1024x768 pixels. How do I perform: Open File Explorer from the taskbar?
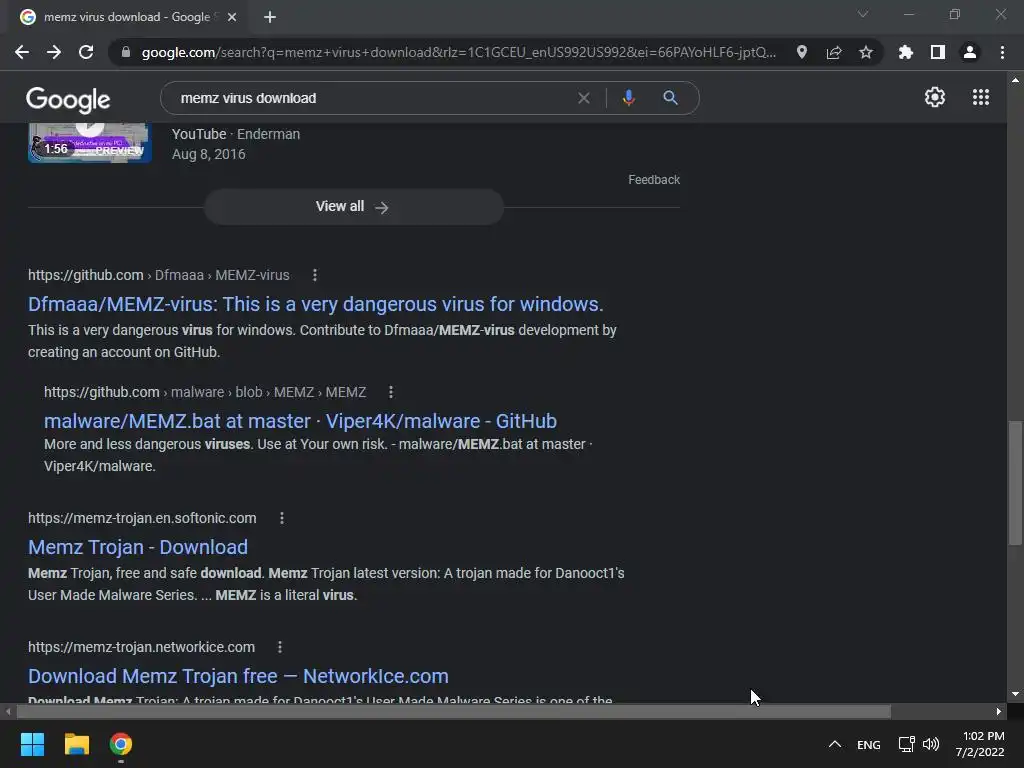[76, 744]
